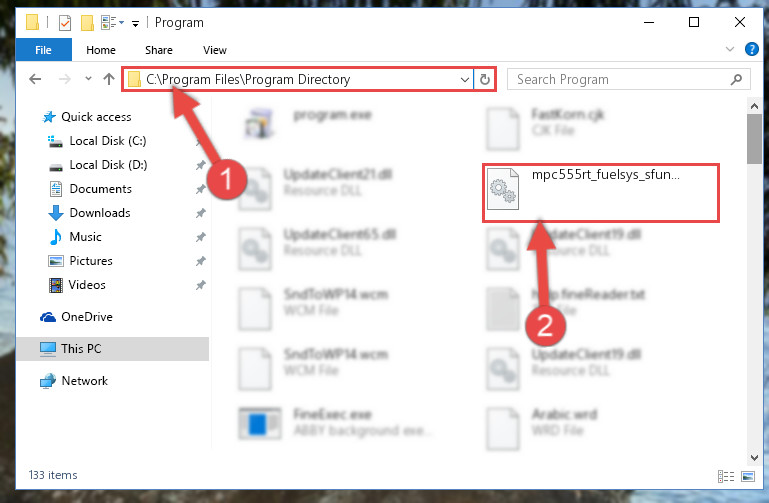Expand the ribbon with the chevron
This screenshot has width=769, height=503.
tap(729, 49)
